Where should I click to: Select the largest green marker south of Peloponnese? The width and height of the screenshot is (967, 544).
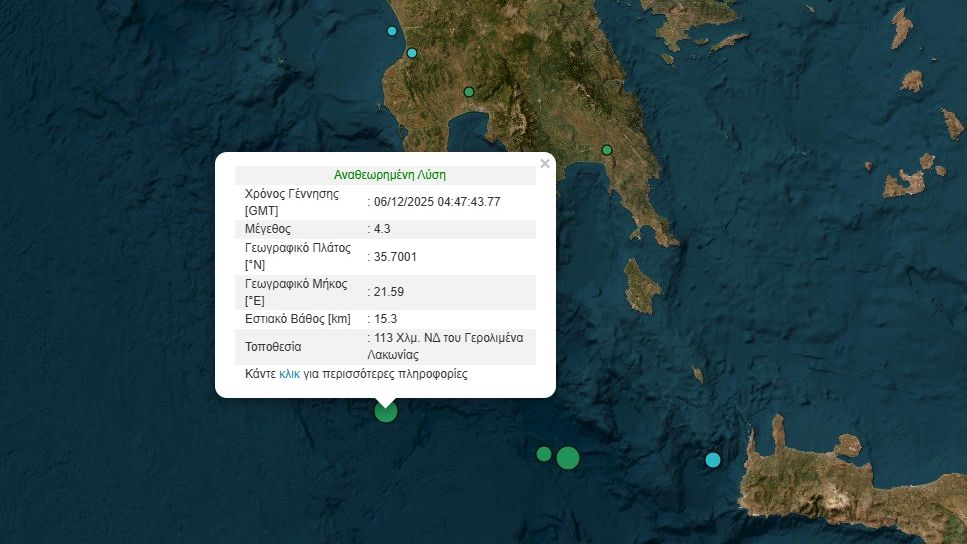(x=568, y=458)
